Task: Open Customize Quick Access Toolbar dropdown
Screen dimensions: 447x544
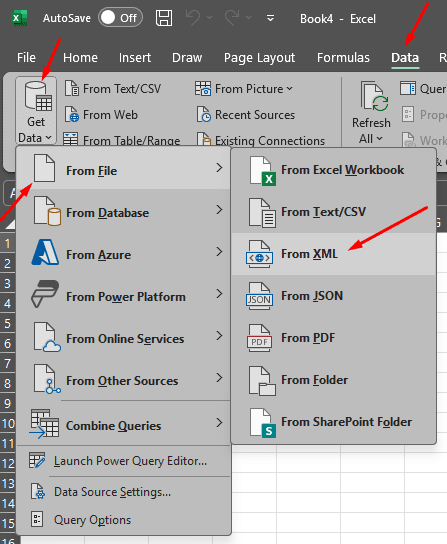Action: [271, 18]
